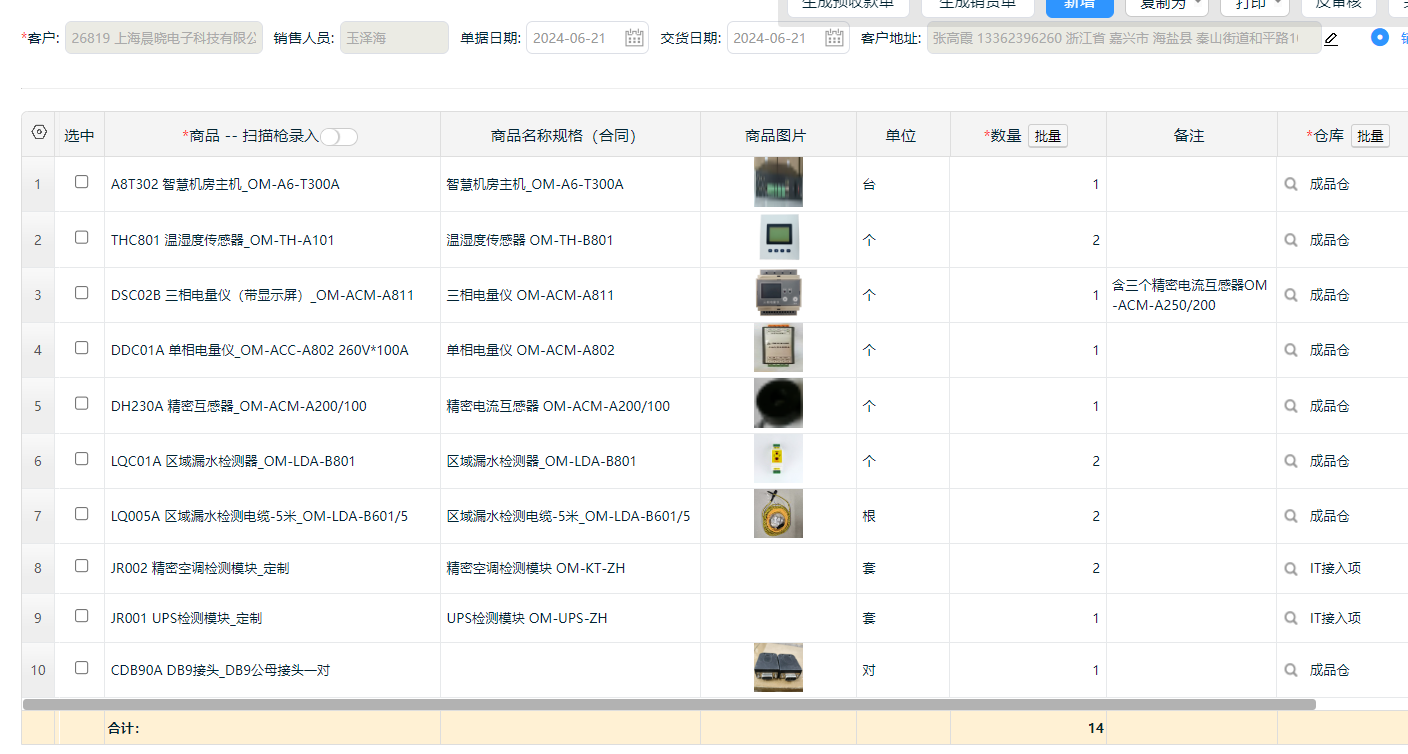Viewport: 1408px width, 754px height.
Task: Check the checkbox for row 3 DSC02B
Action: [x=81, y=293]
